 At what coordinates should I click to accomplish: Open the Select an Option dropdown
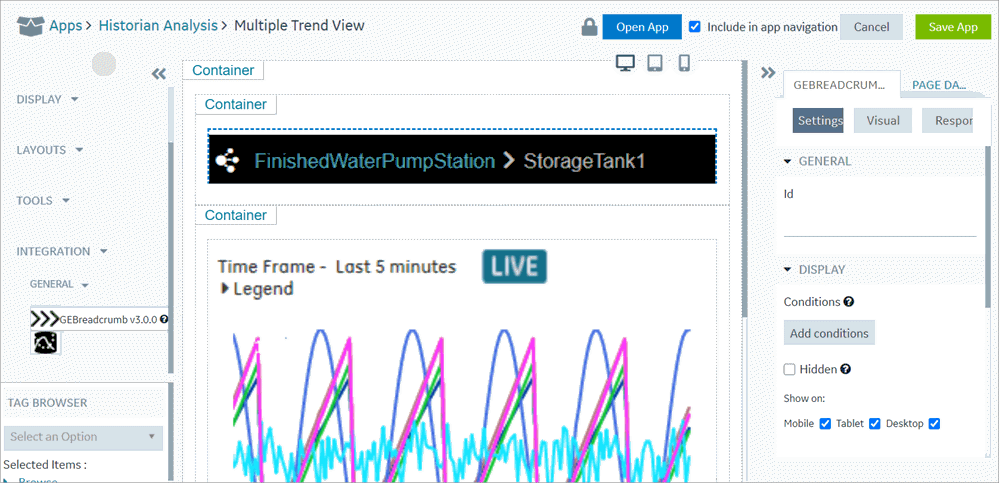83,437
